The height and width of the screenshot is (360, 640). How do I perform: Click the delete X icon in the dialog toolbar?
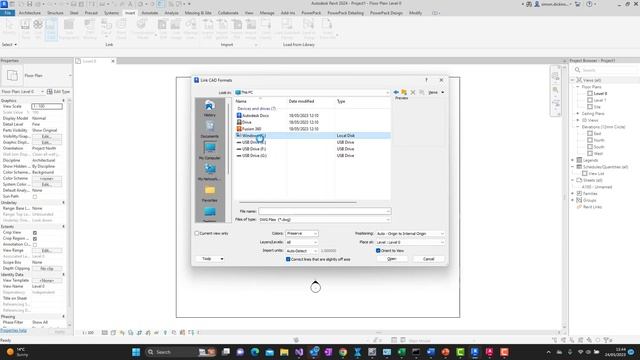413,92
